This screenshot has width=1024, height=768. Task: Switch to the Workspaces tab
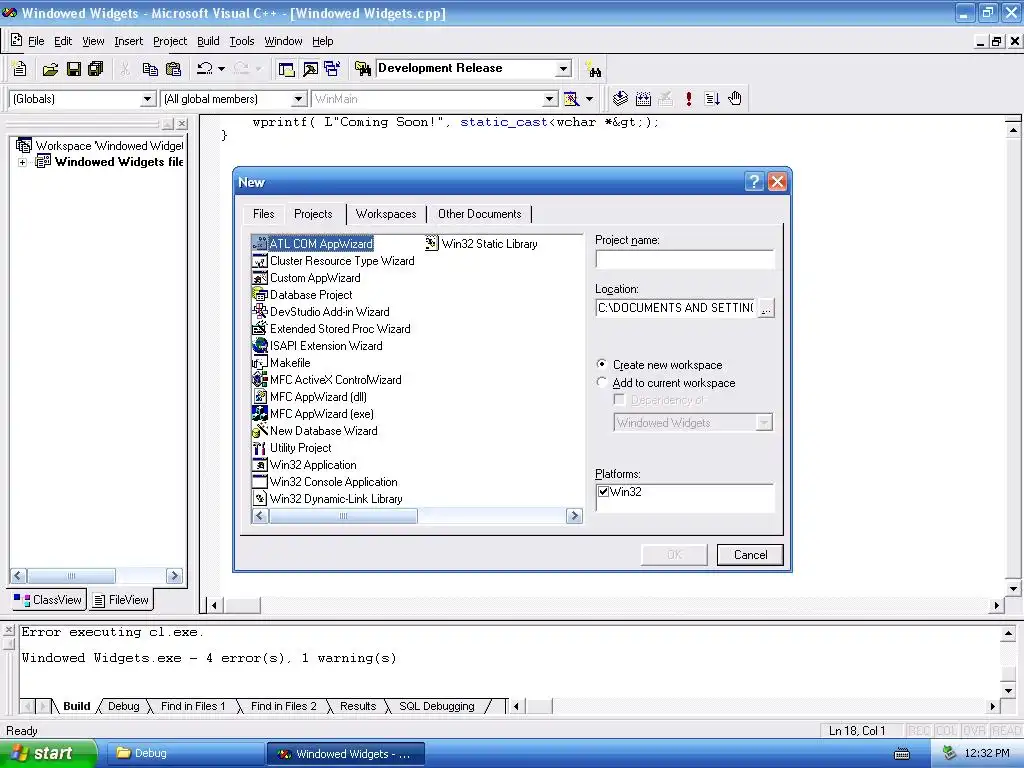pos(386,214)
